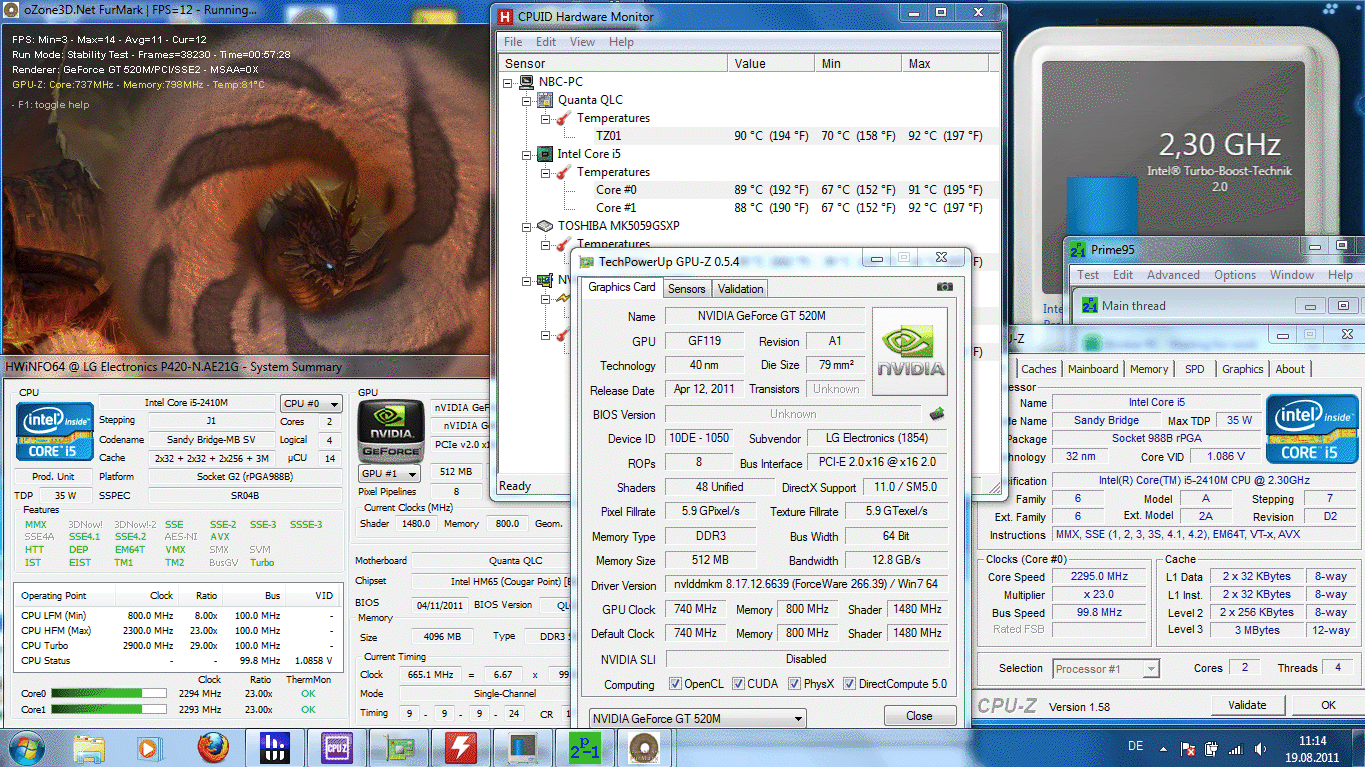
Task: Click the Intel Core i5 chip icon in Hardware Monitor
Action: click(x=545, y=154)
